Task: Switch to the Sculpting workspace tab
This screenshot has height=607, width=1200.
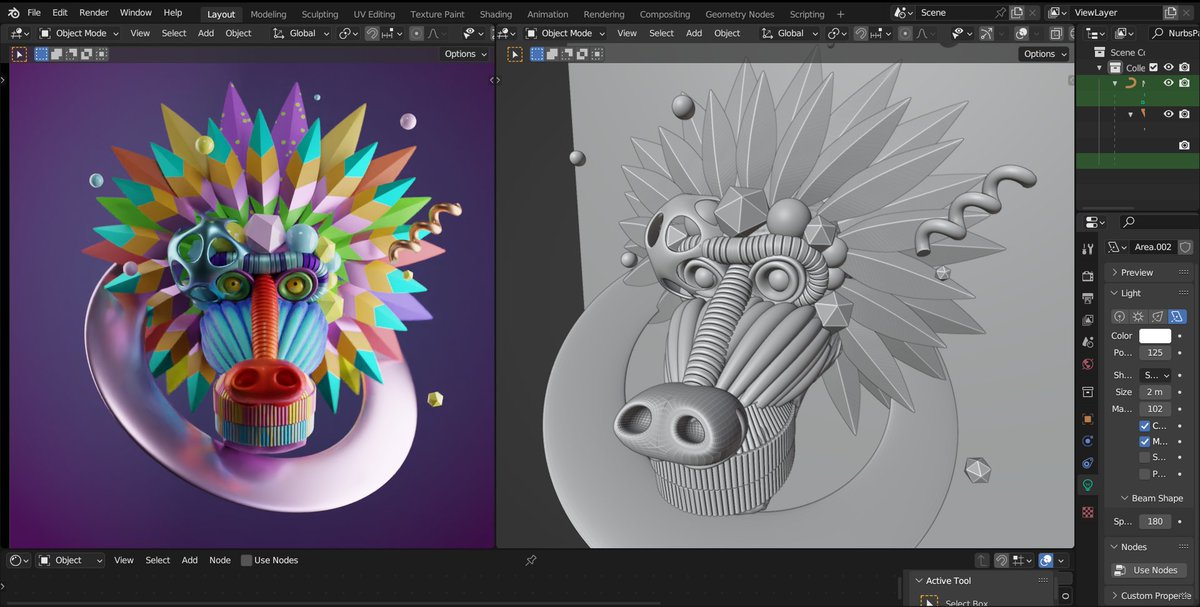Action: coord(320,14)
